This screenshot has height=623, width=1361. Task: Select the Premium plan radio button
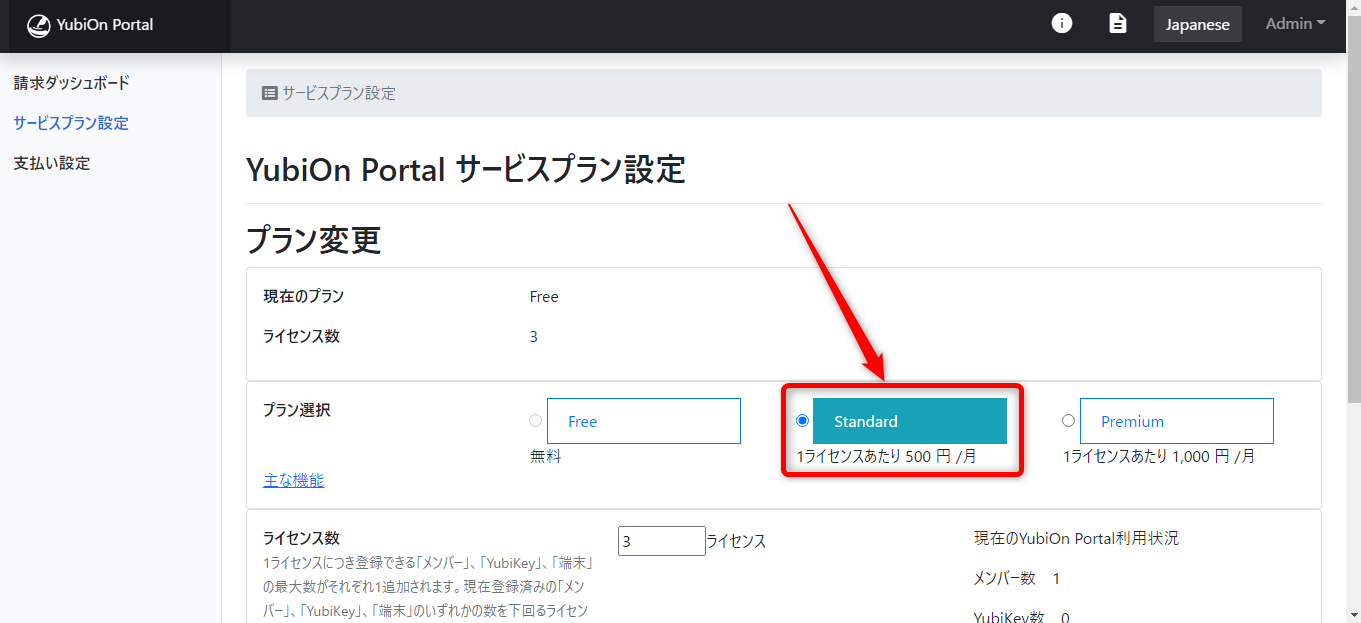coord(1068,421)
